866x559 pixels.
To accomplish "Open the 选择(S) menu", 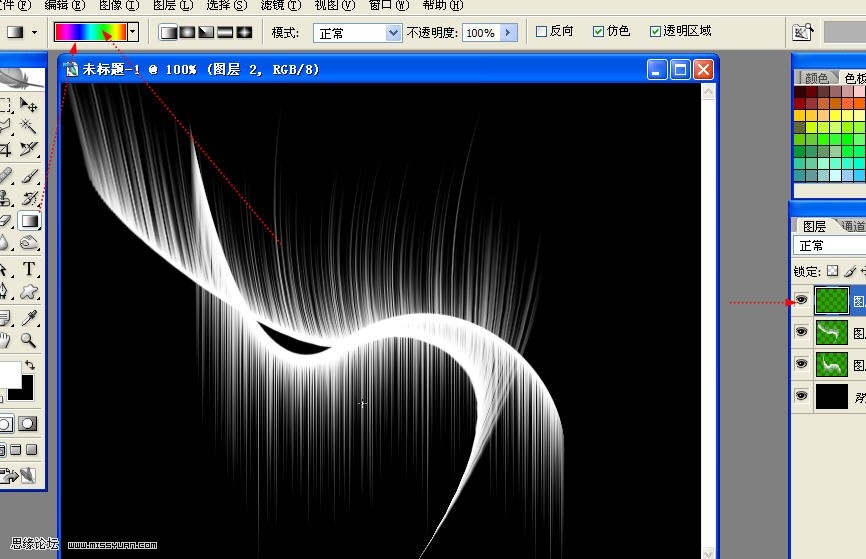I will pyautogui.click(x=226, y=6).
